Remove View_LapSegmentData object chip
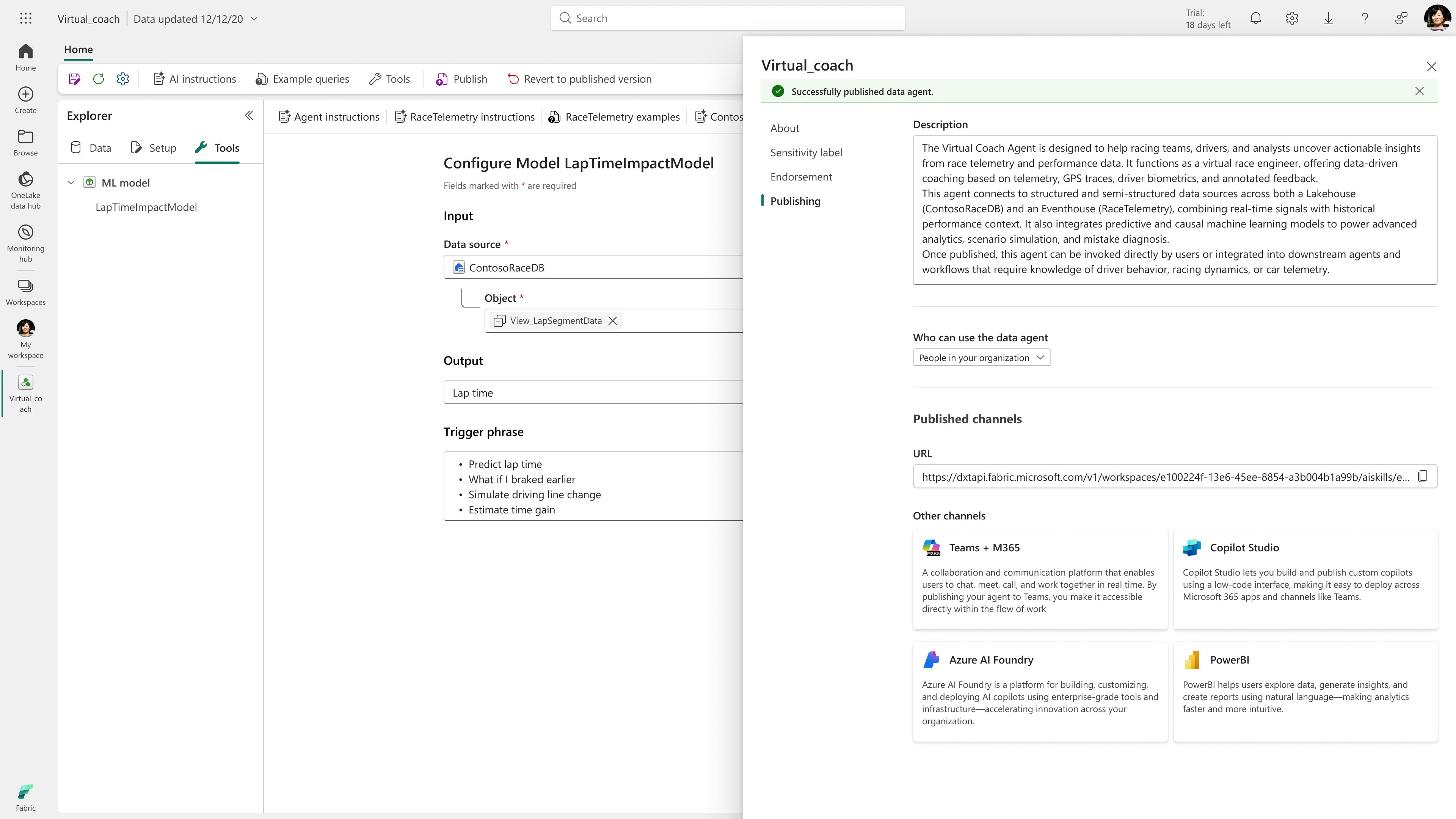 pos(613,321)
